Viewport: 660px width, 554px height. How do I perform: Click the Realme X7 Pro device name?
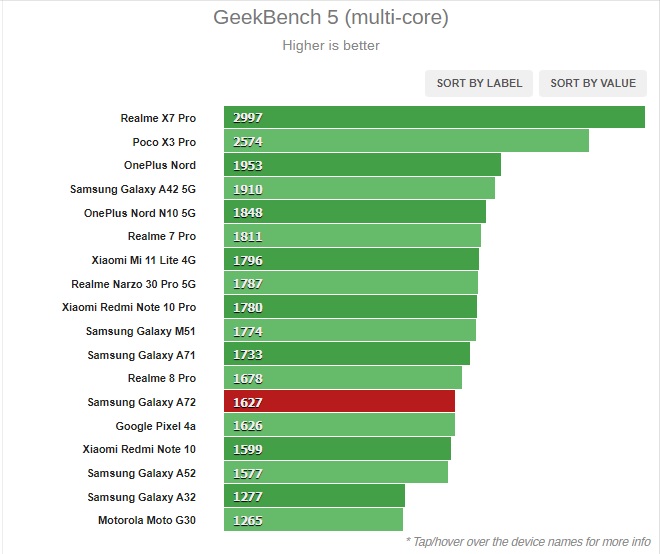[x=158, y=118]
